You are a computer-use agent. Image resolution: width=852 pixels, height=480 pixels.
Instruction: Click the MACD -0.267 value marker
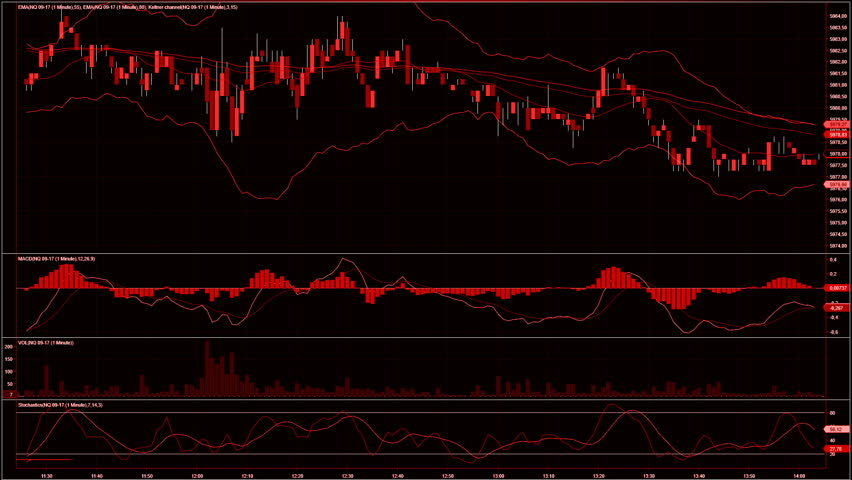point(836,308)
